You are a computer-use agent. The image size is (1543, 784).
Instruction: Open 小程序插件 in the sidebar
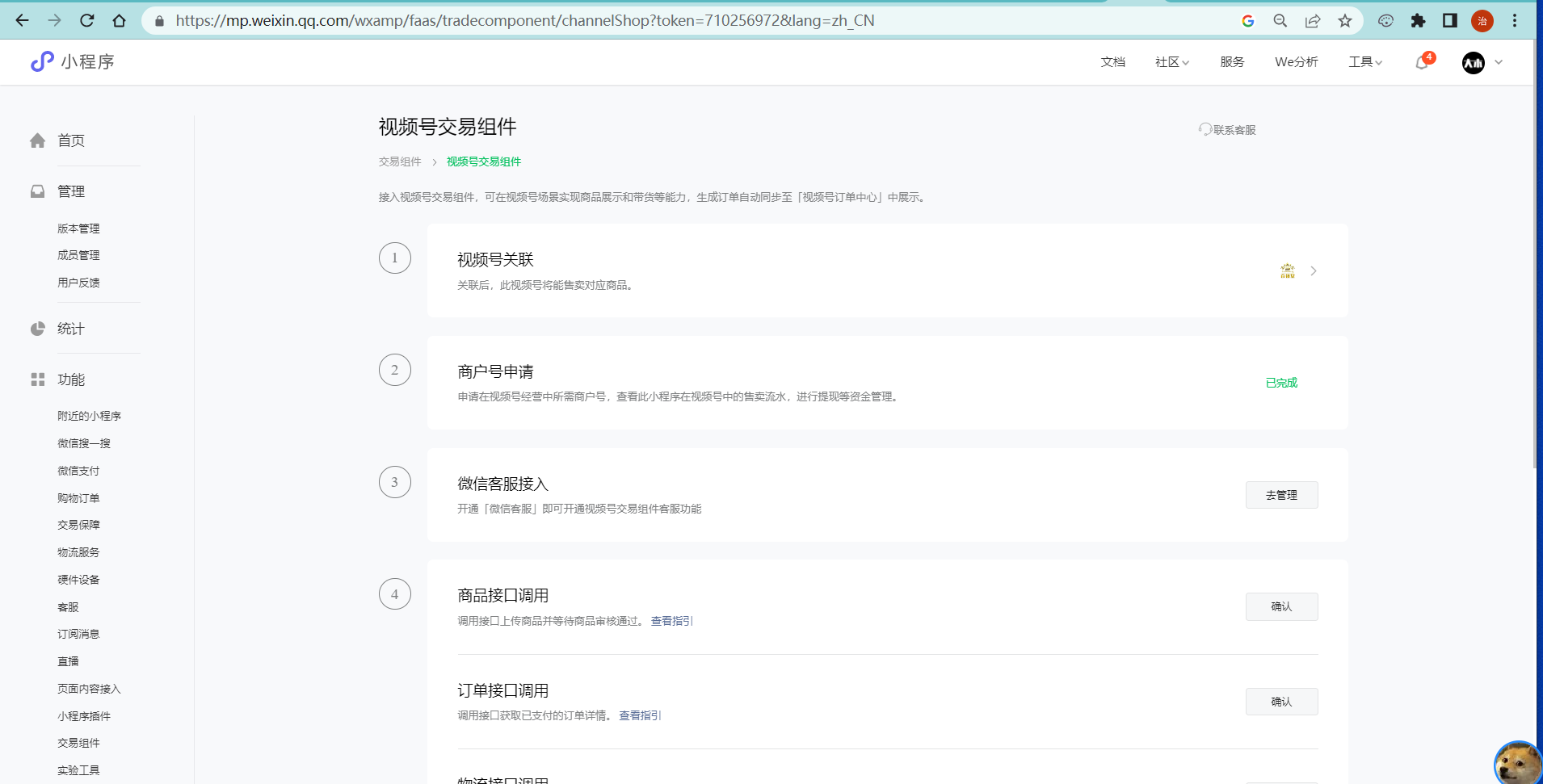[84, 716]
